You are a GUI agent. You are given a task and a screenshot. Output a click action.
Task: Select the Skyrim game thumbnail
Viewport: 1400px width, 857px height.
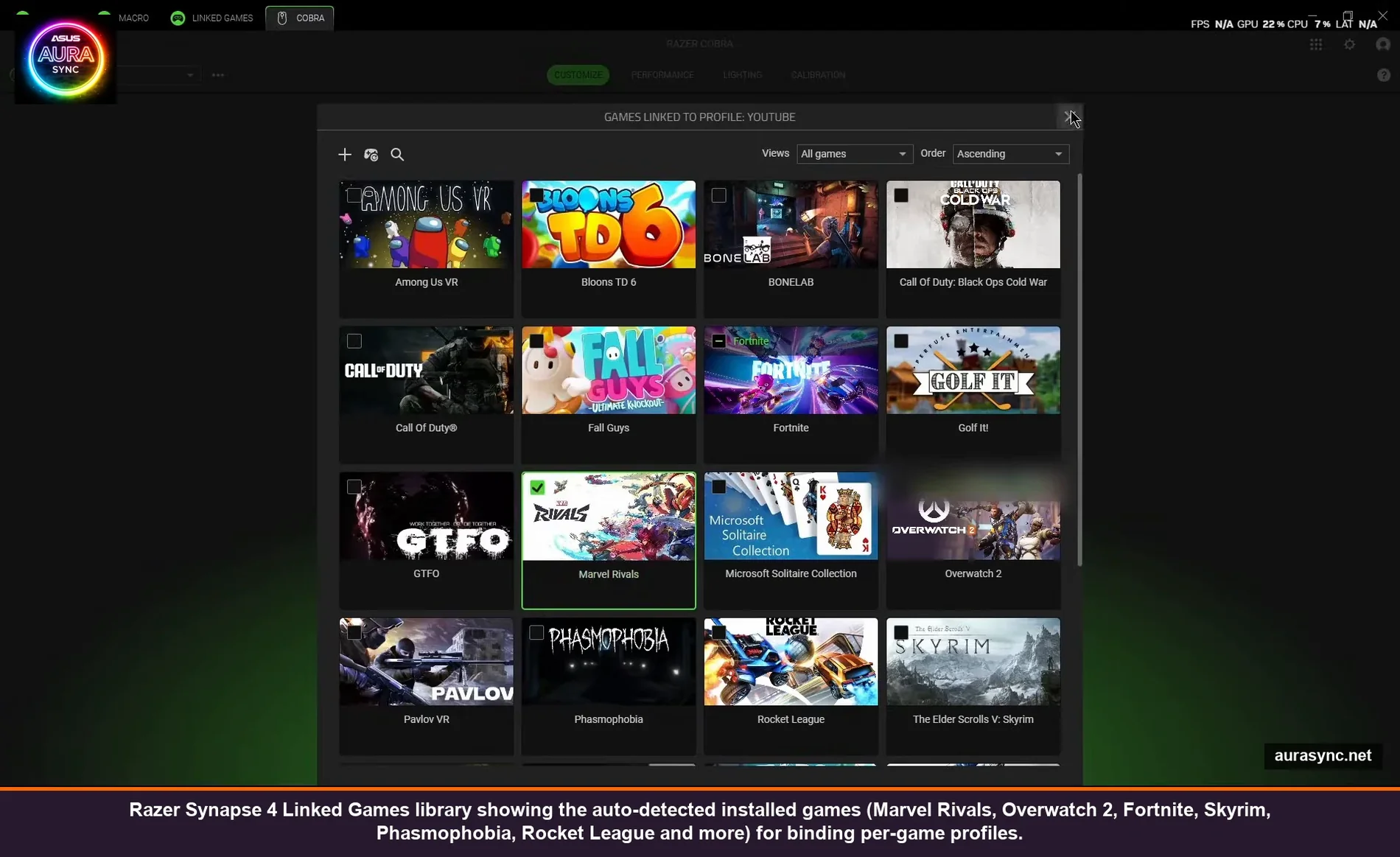coord(973,662)
